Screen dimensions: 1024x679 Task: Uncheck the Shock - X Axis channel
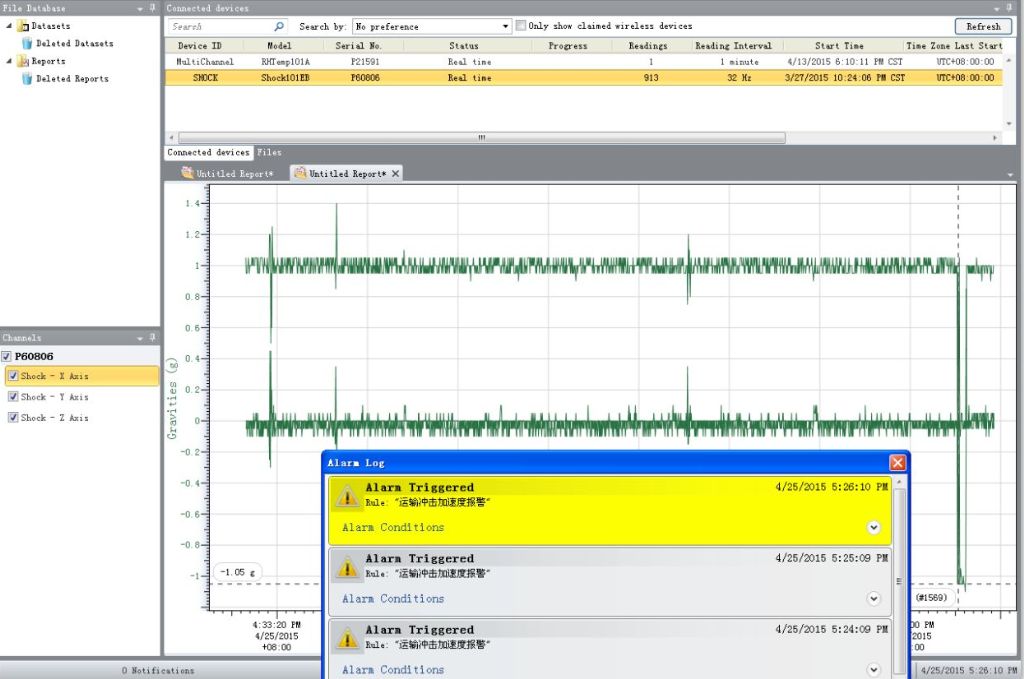(x=13, y=376)
